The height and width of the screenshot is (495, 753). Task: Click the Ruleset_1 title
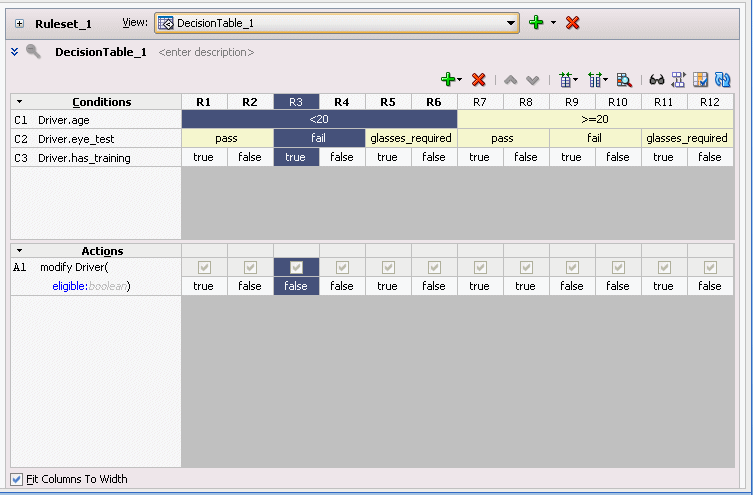(63, 24)
